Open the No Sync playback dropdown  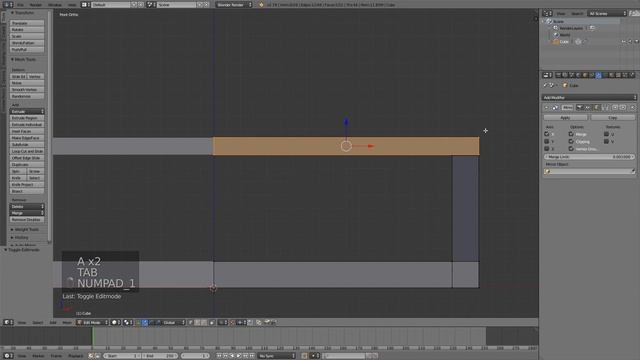pyautogui.click(x=276, y=356)
